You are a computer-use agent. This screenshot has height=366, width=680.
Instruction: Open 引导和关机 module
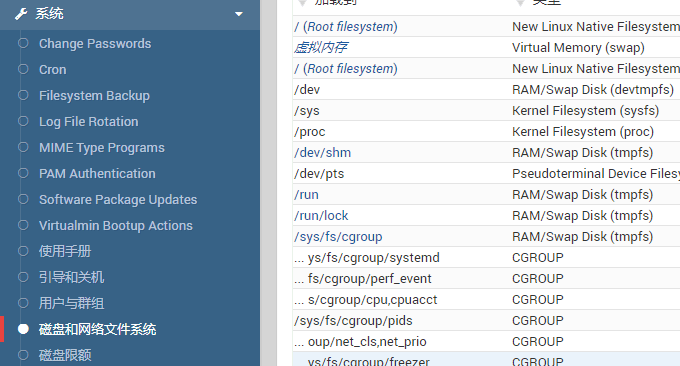[72, 277]
